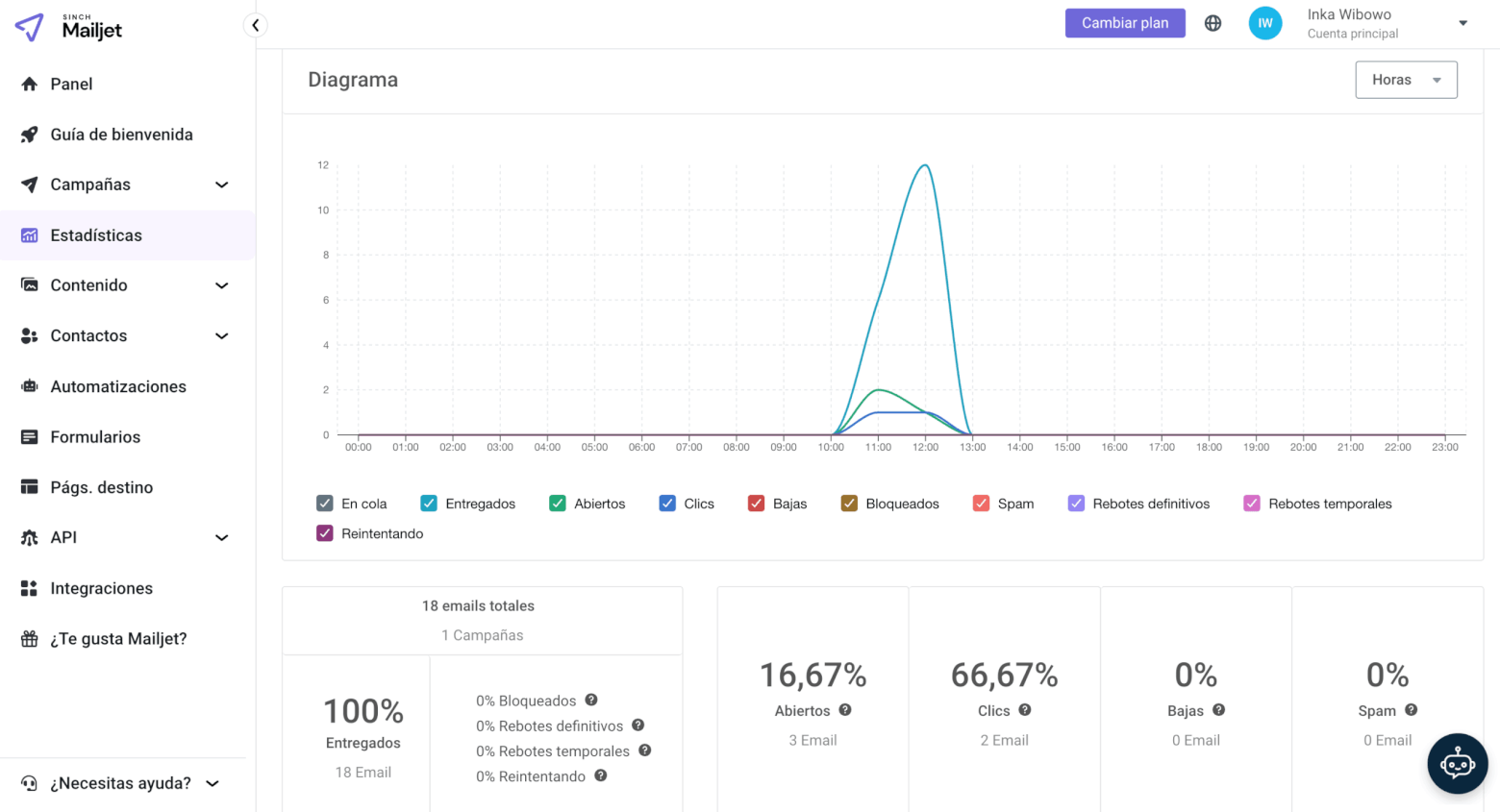
Task: Expand the Contactos menu section
Action: pyautogui.click(x=221, y=336)
